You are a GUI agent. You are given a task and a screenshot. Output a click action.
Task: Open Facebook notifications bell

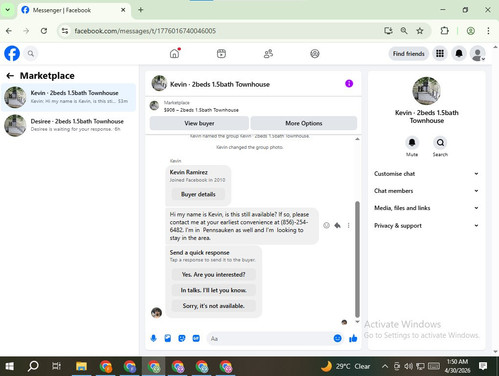459,53
